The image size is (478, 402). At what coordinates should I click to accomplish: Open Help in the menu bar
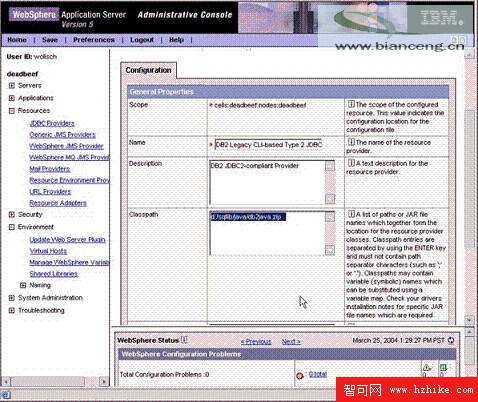[x=176, y=40]
